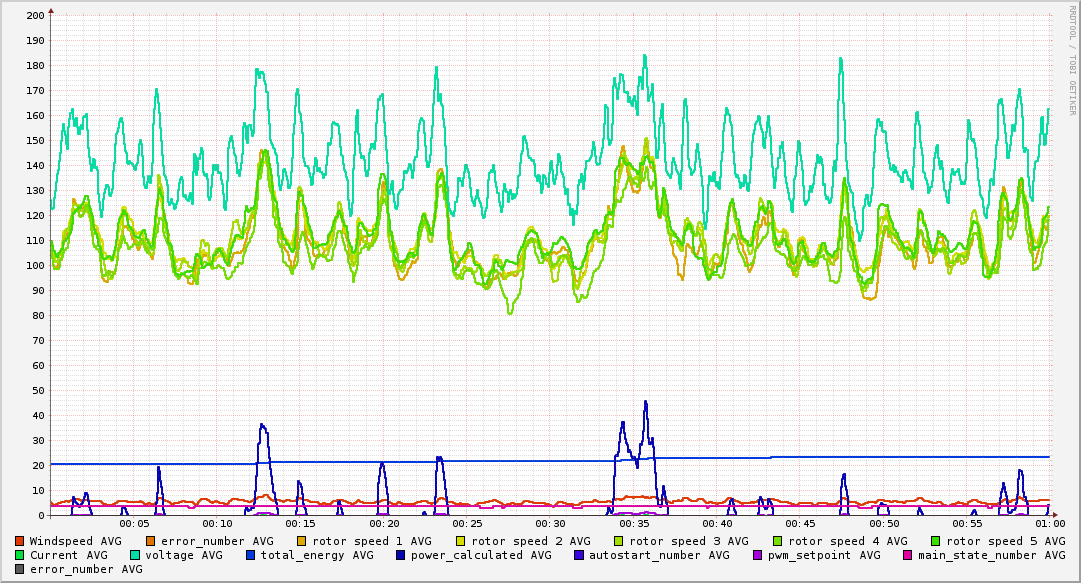This screenshot has width=1081, height=583.
Task: Click the 01:00 time axis label
Action: (x=1051, y=524)
